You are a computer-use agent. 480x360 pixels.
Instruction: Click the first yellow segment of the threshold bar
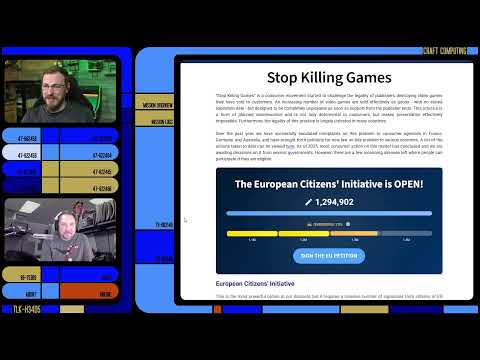252,234
